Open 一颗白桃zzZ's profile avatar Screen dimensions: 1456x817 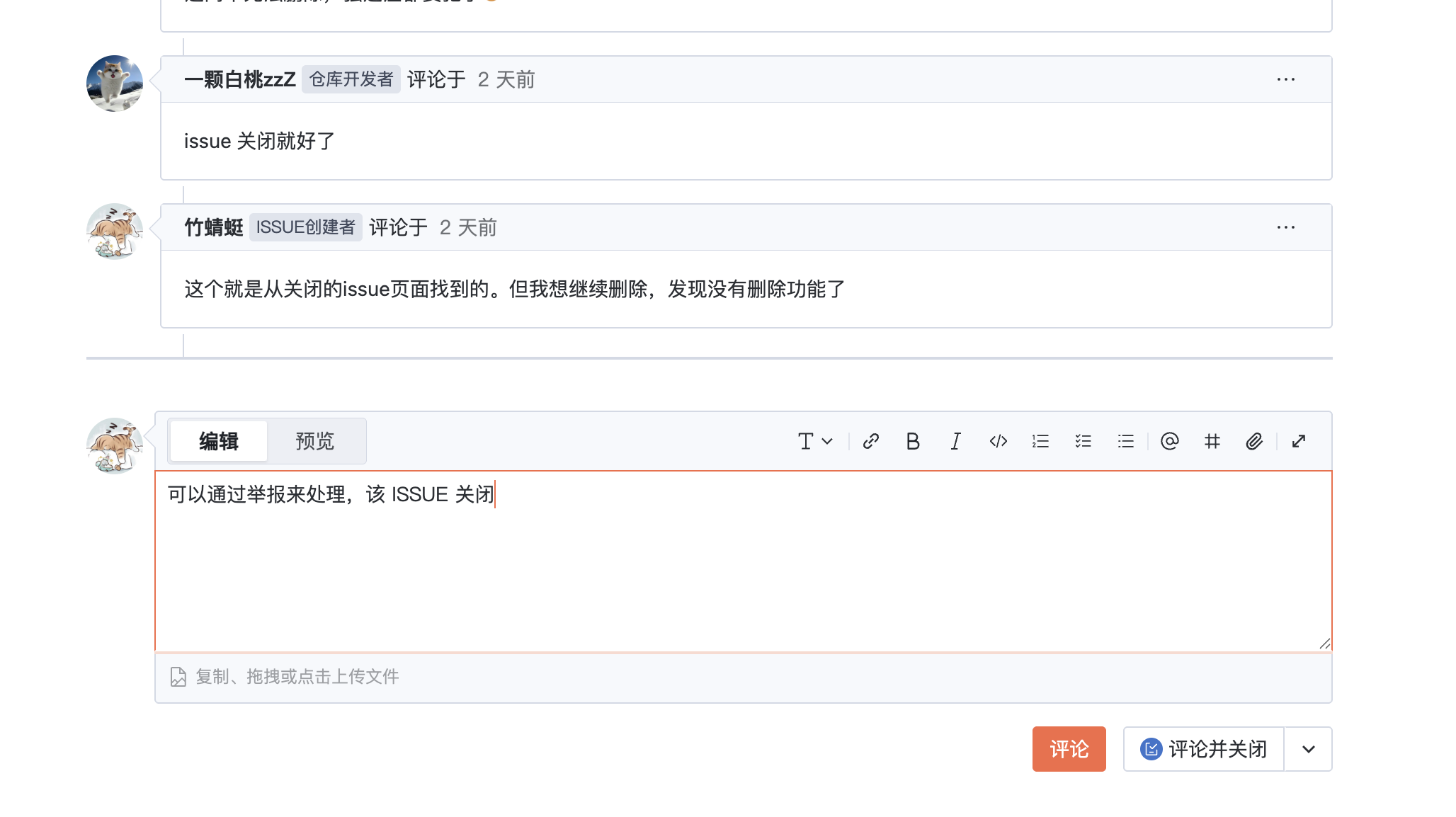114,83
